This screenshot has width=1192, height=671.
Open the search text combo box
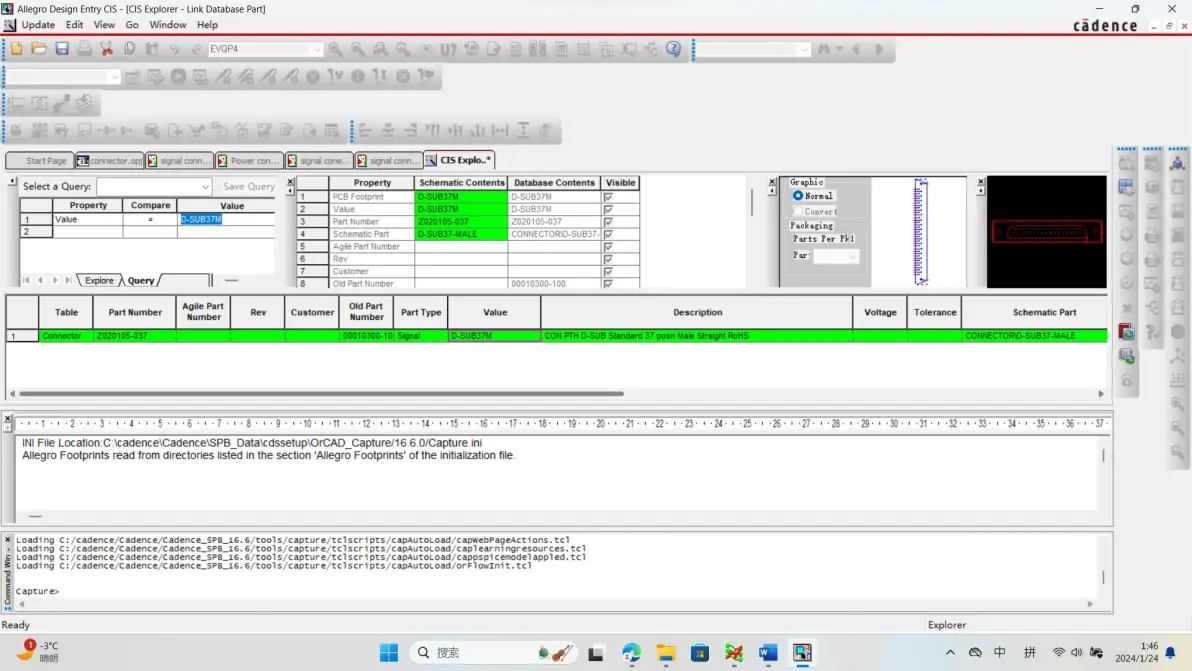click(x=804, y=49)
